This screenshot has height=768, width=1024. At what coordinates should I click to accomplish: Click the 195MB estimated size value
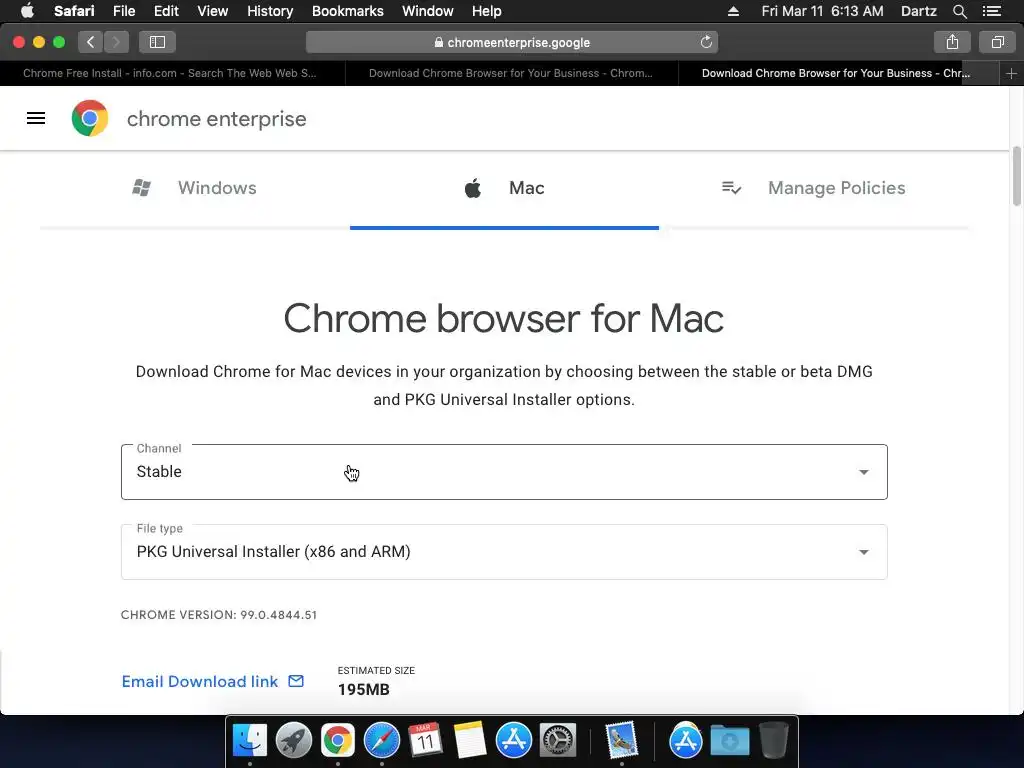(x=364, y=690)
